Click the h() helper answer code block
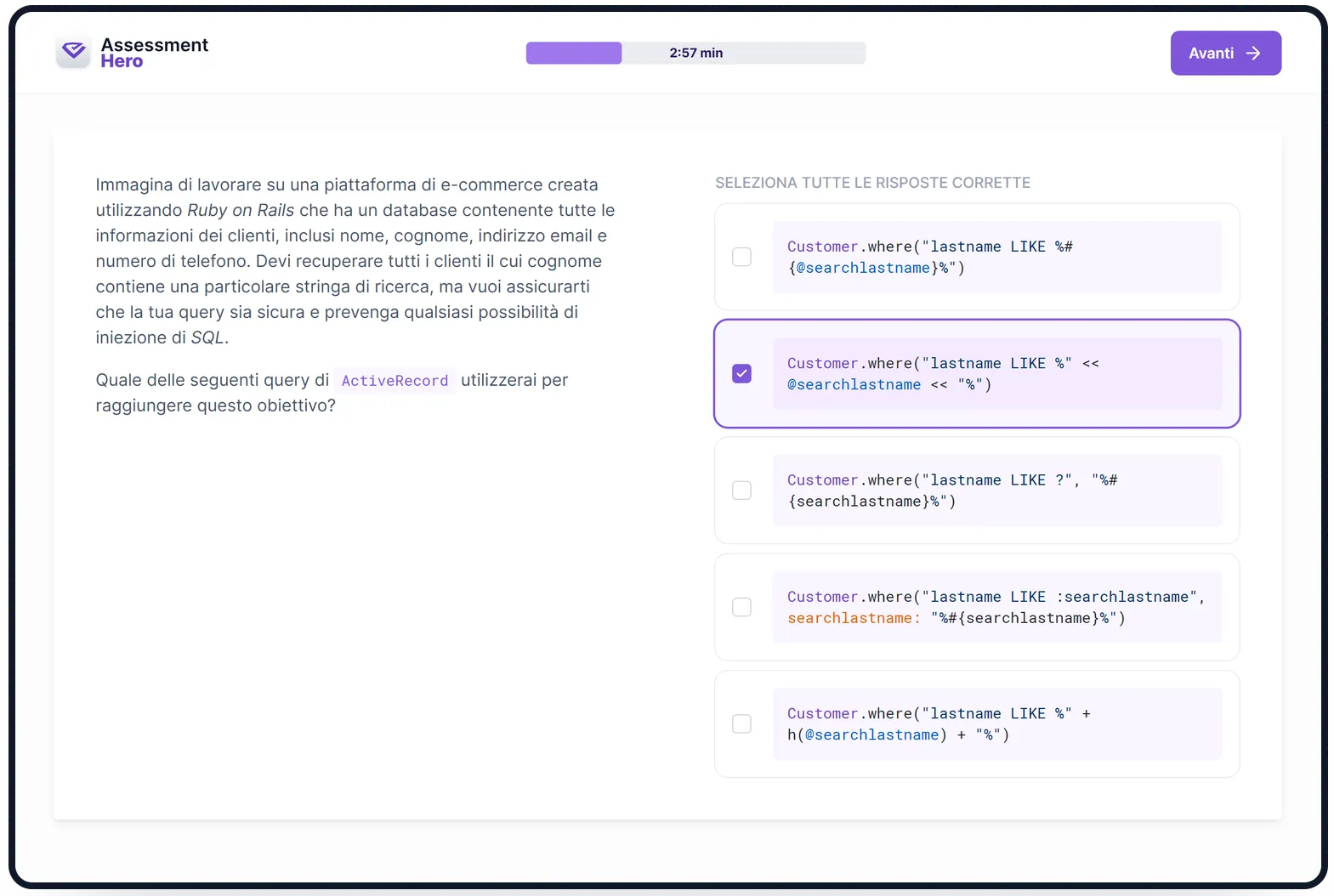Image resolution: width=1334 pixels, height=896 pixels. (x=996, y=724)
